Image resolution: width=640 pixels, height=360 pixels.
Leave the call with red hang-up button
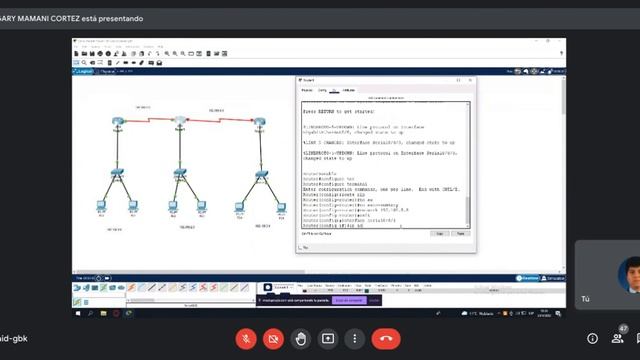tap(386, 339)
